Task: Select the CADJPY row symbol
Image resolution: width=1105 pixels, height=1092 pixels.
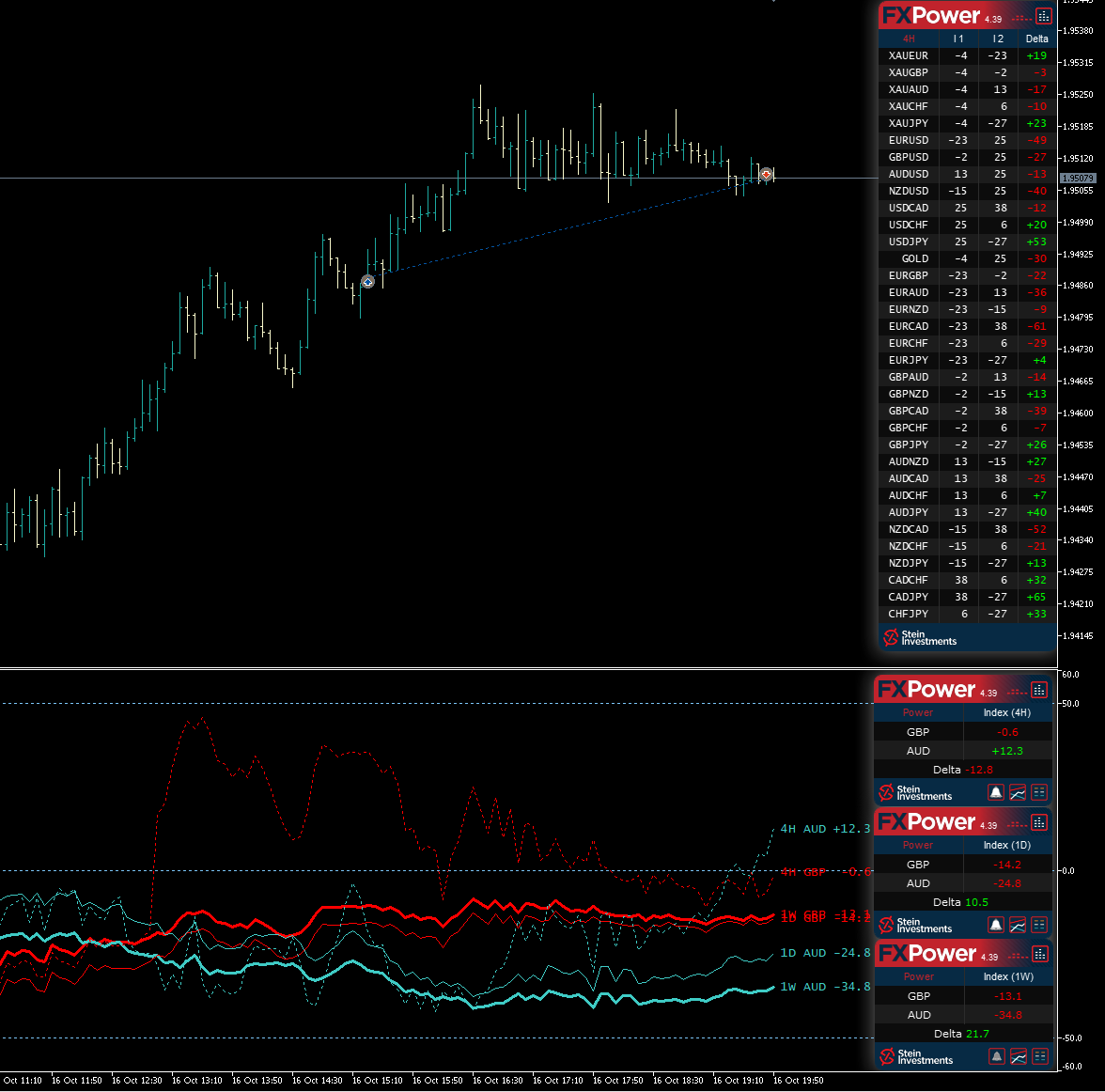Action: click(x=909, y=597)
